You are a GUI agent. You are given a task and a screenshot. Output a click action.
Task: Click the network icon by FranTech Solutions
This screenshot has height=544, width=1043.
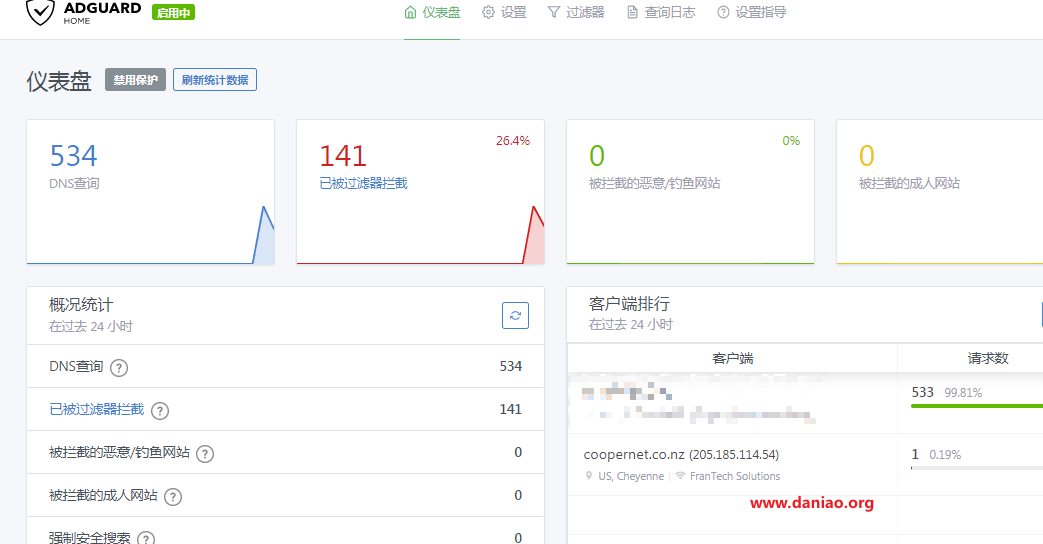[x=680, y=476]
